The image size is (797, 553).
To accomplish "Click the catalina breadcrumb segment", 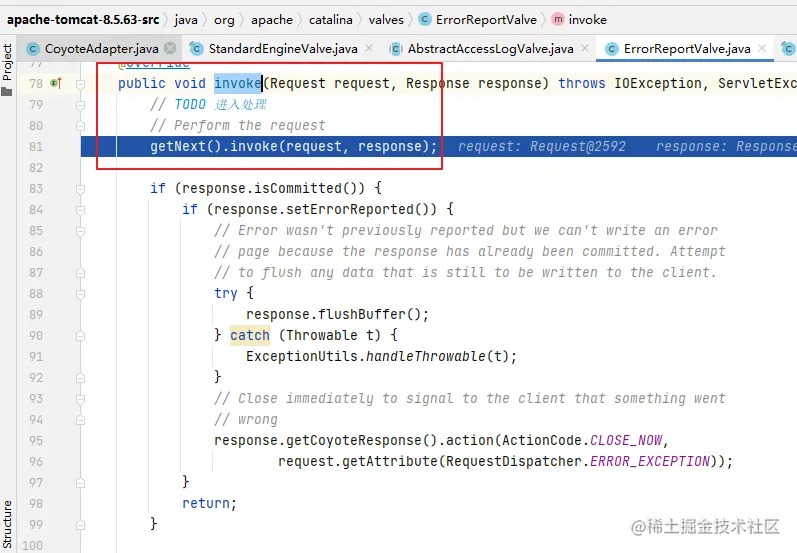I will [x=330, y=20].
